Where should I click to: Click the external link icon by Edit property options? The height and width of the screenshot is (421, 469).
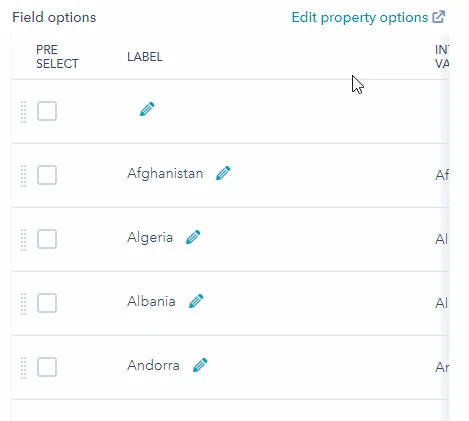439,17
